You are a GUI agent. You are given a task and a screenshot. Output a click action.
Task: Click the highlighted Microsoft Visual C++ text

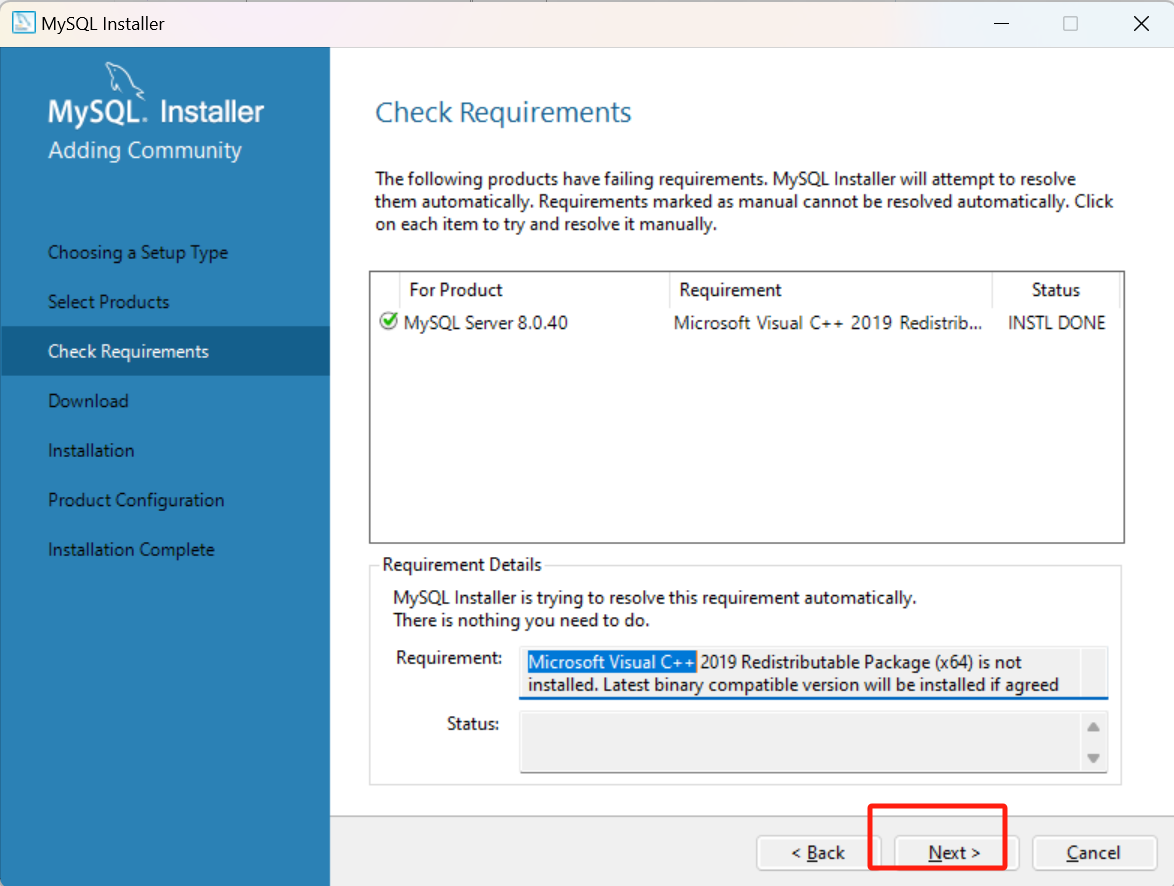coord(612,662)
